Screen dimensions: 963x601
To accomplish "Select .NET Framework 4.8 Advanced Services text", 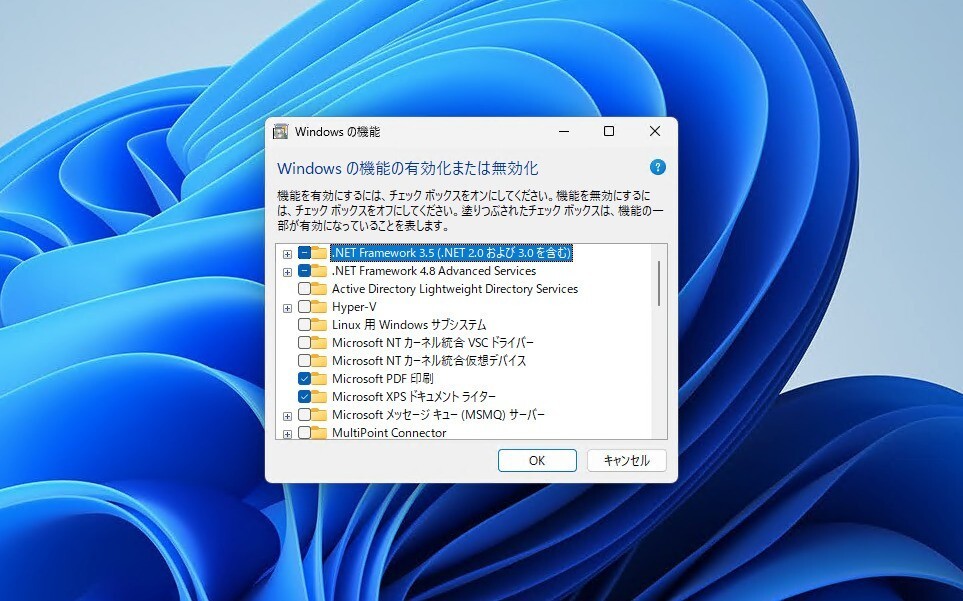I will pos(434,271).
